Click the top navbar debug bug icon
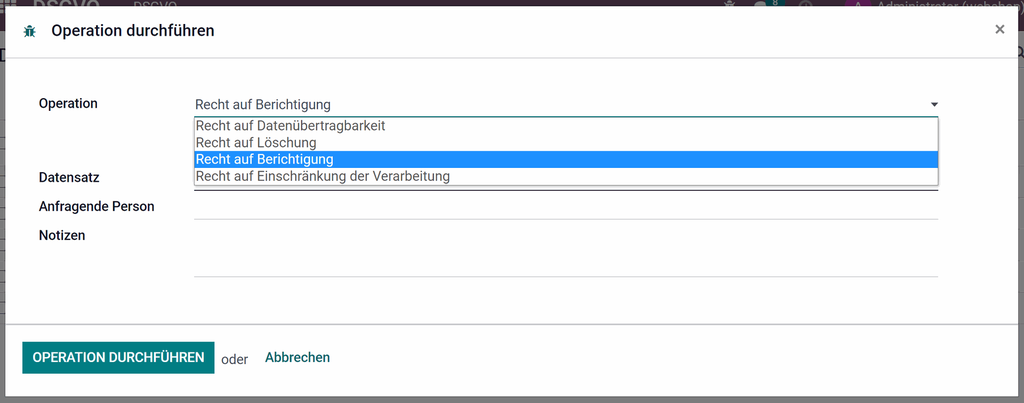The height and width of the screenshot is (403, 1024). click(730, 4)
